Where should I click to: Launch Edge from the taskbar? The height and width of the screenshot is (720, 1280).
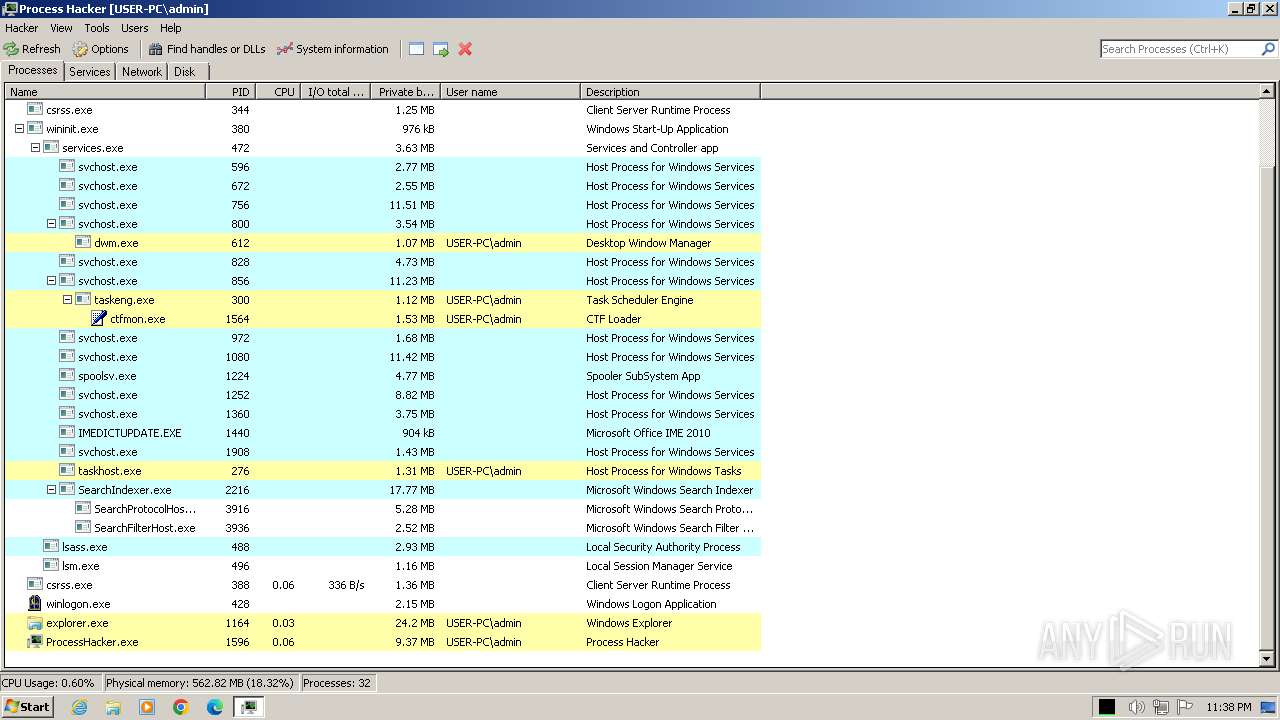pos(215,707)
